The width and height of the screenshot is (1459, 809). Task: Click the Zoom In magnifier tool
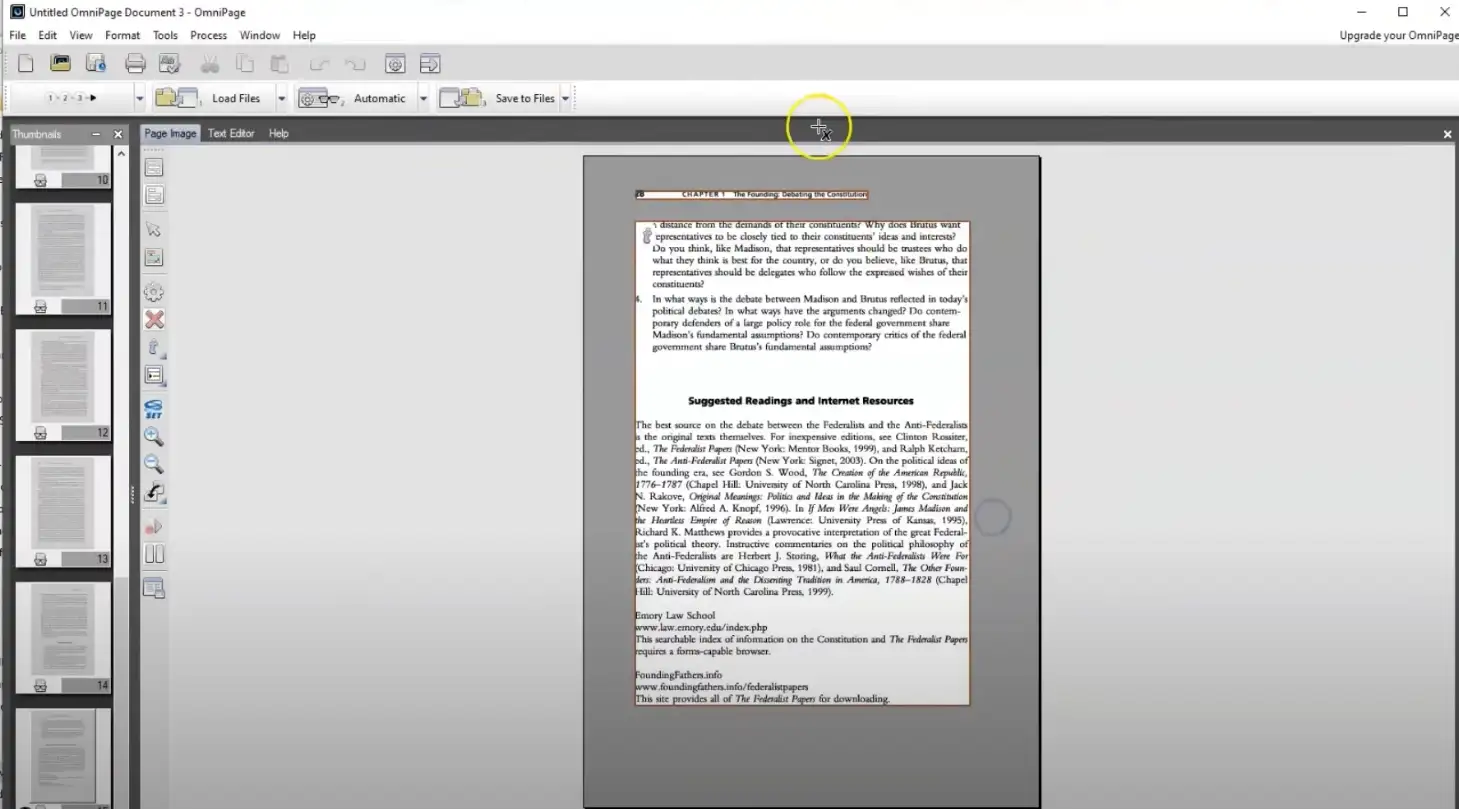point(153,437)
